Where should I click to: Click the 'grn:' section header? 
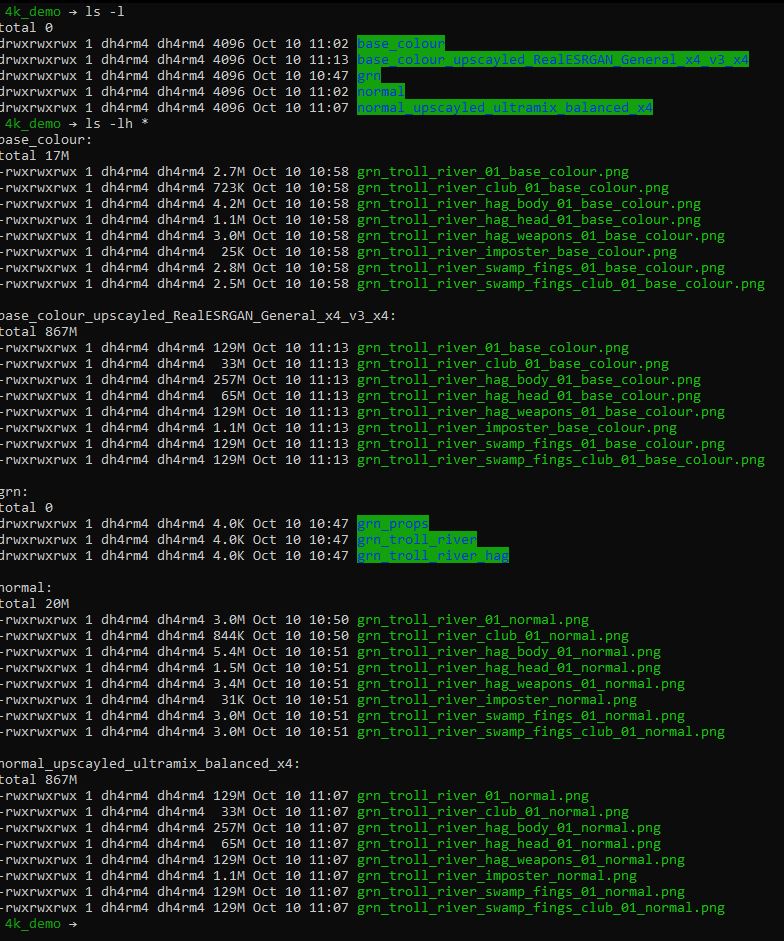click(14, 492)
